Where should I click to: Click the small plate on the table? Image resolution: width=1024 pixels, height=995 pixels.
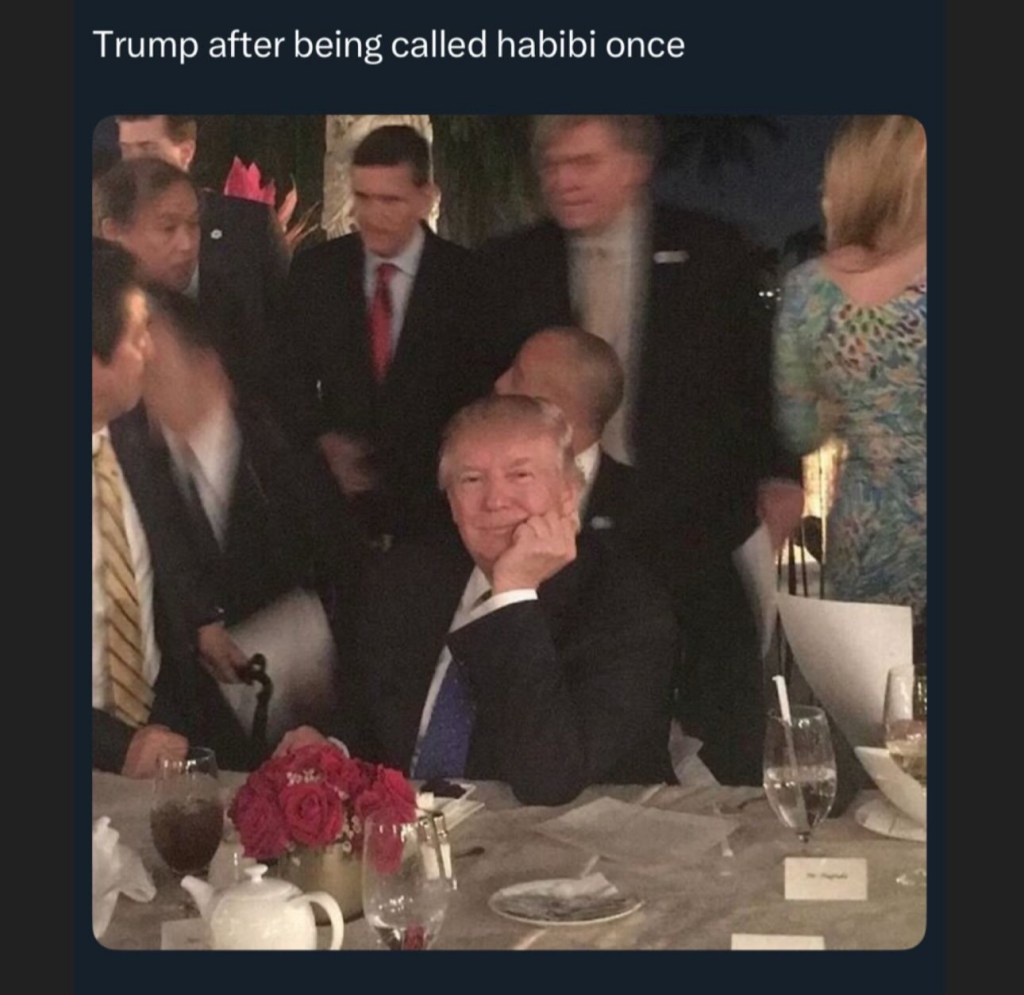[565, 900]
